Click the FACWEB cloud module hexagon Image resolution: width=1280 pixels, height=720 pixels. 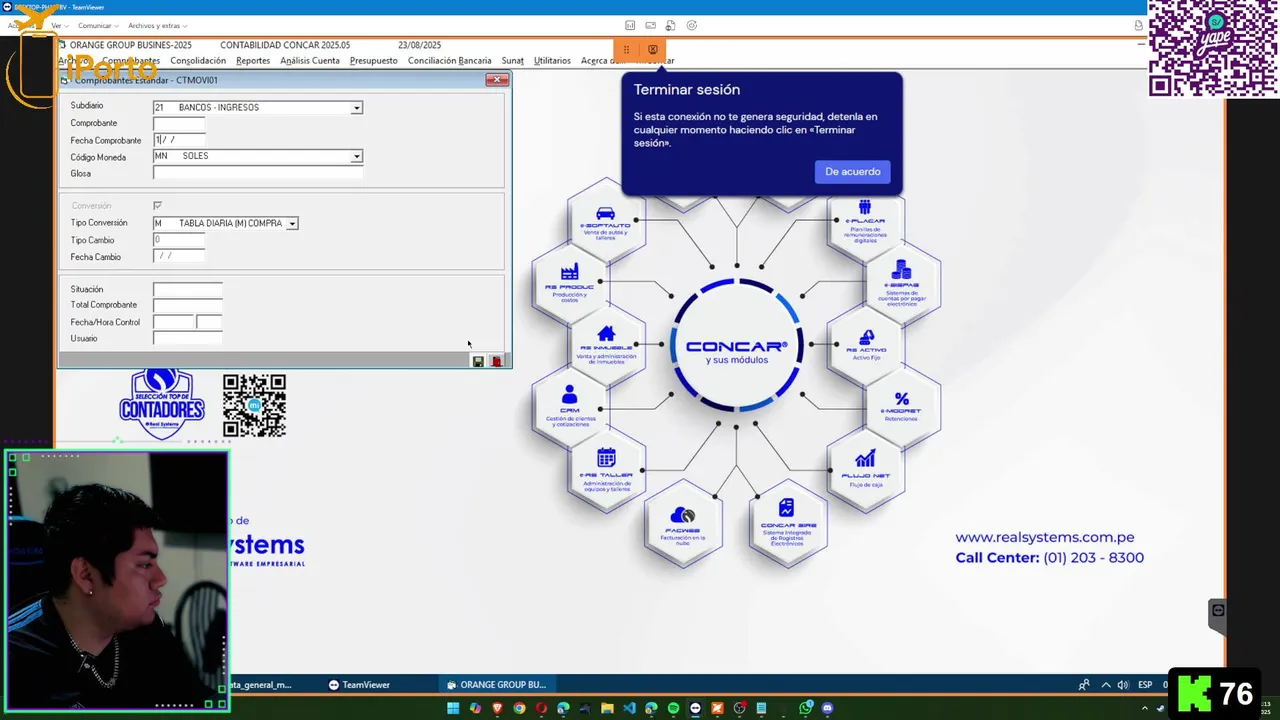(683, 524)
